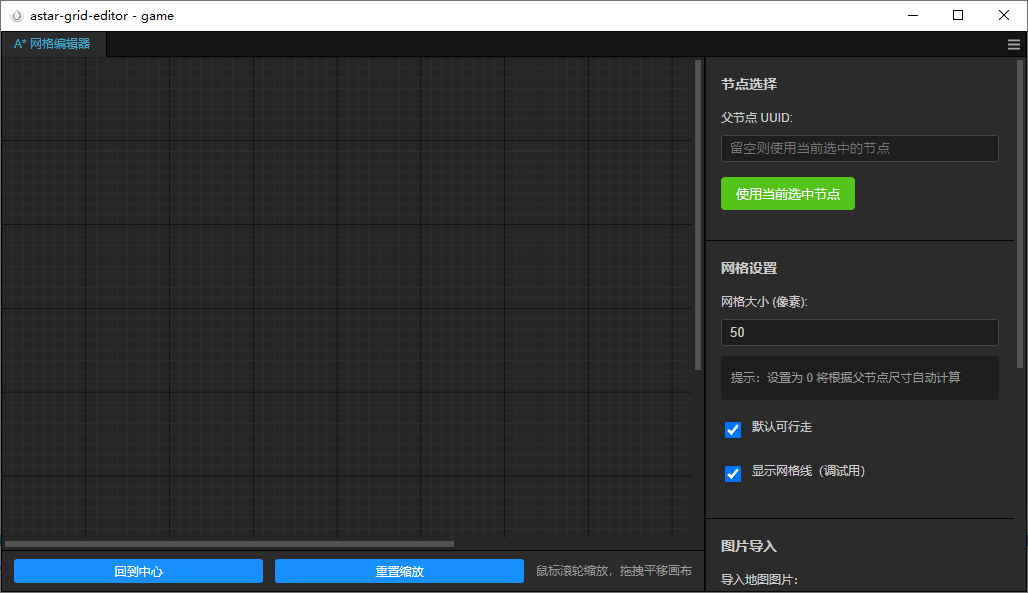Click the 使用当前选中节点 button
1028x593 pixels.
tap(787, 194)
